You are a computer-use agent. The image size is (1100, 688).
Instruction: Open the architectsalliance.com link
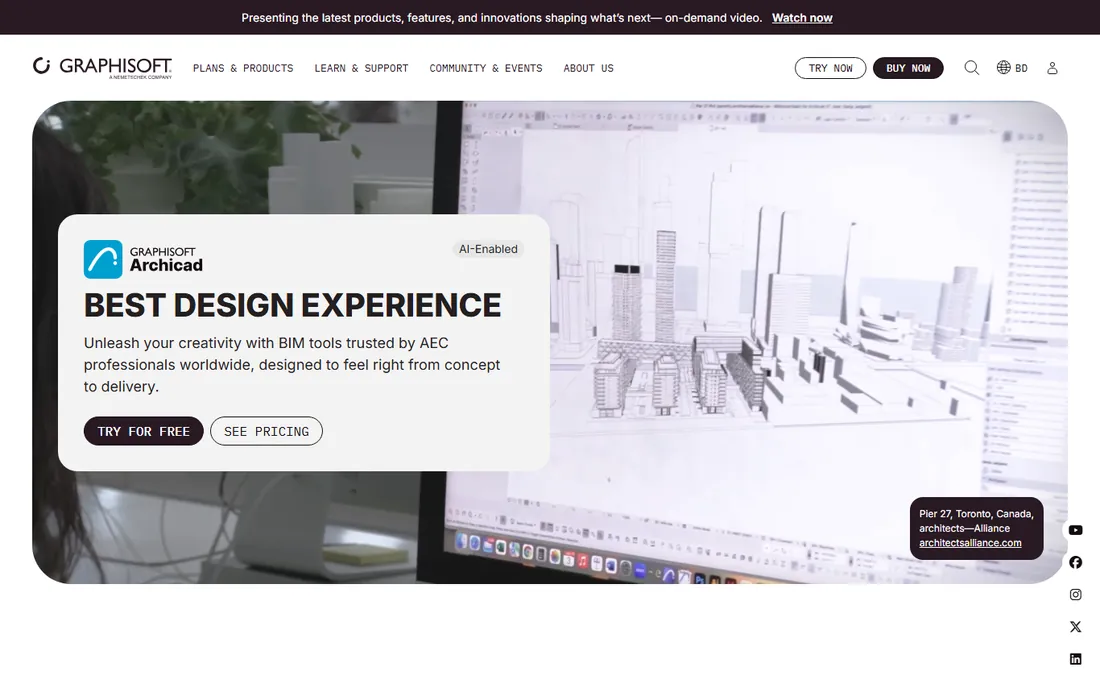(970, 543)
